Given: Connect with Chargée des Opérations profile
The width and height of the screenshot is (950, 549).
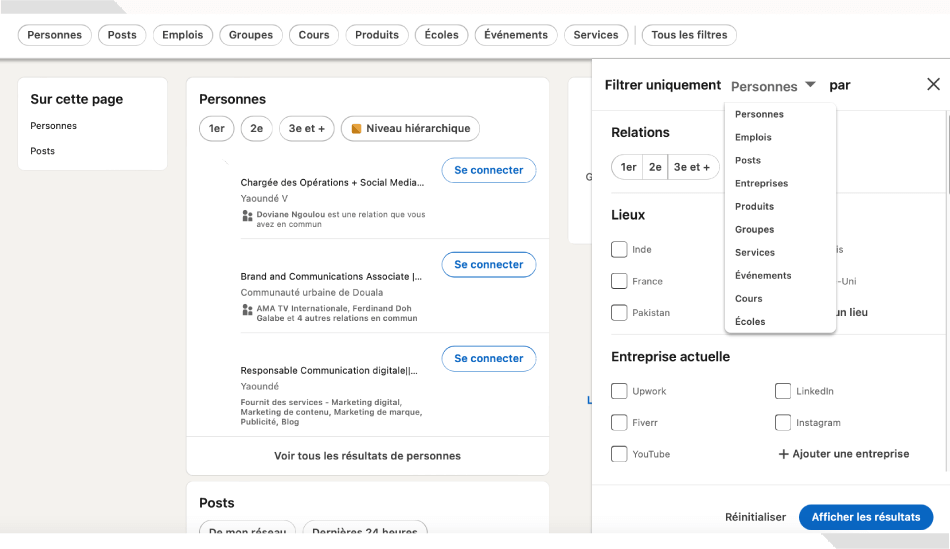Looking at the screenshot, I should click(x=488, y=170).
